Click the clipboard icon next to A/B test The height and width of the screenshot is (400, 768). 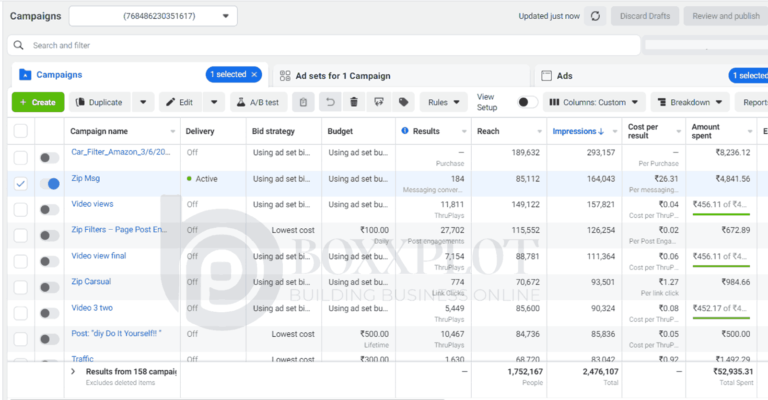coord(304,102)
